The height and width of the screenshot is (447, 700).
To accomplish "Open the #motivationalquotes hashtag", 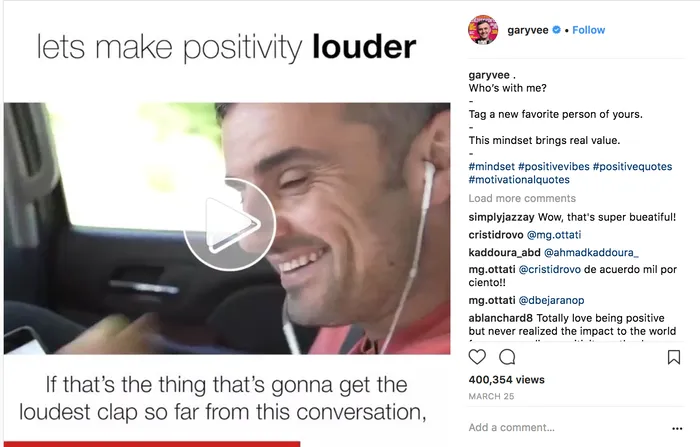I will coord(519,180).
